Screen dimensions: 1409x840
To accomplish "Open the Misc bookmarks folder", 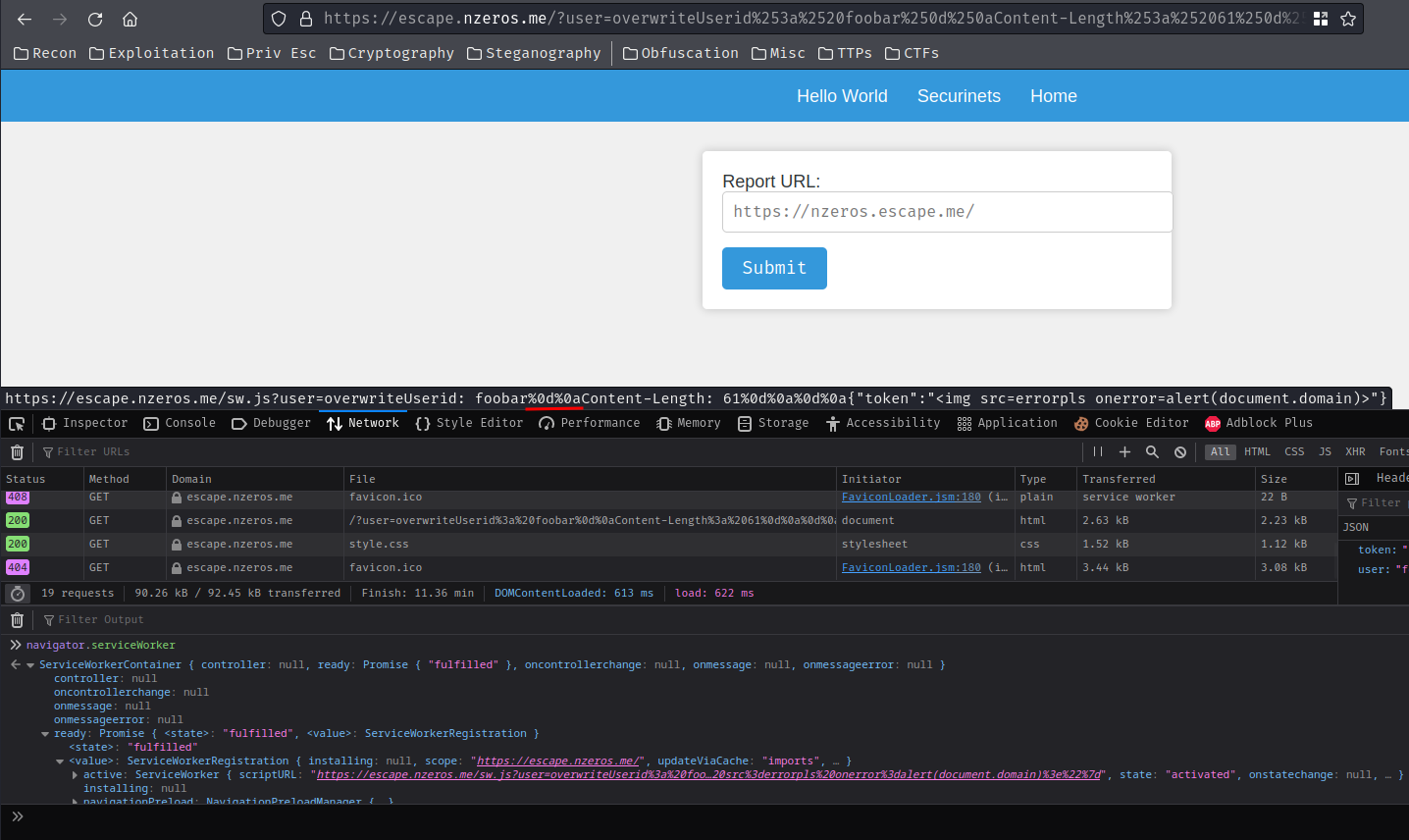I will tap(778, 53).
